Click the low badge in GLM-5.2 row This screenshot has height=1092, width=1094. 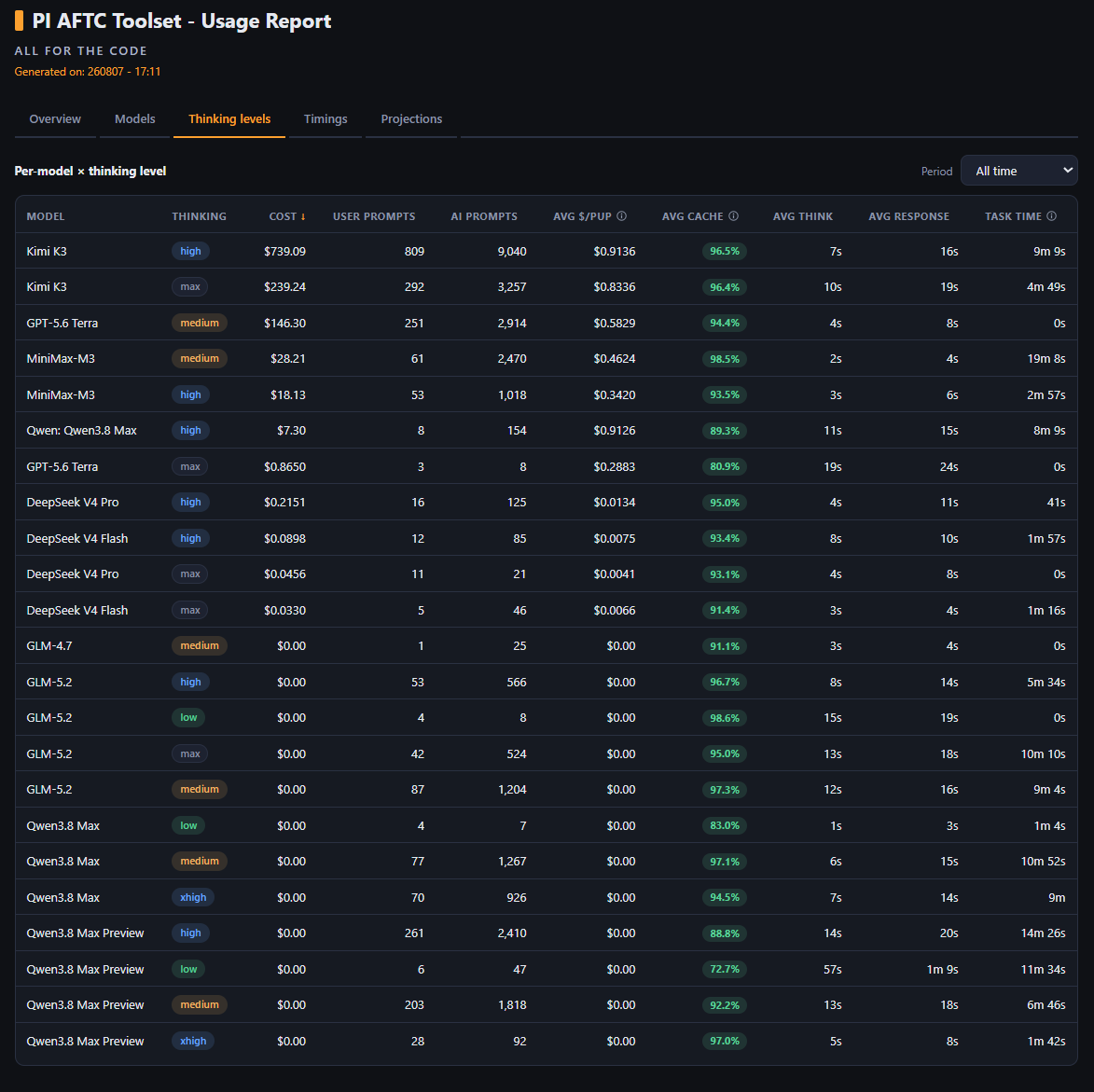188,718
